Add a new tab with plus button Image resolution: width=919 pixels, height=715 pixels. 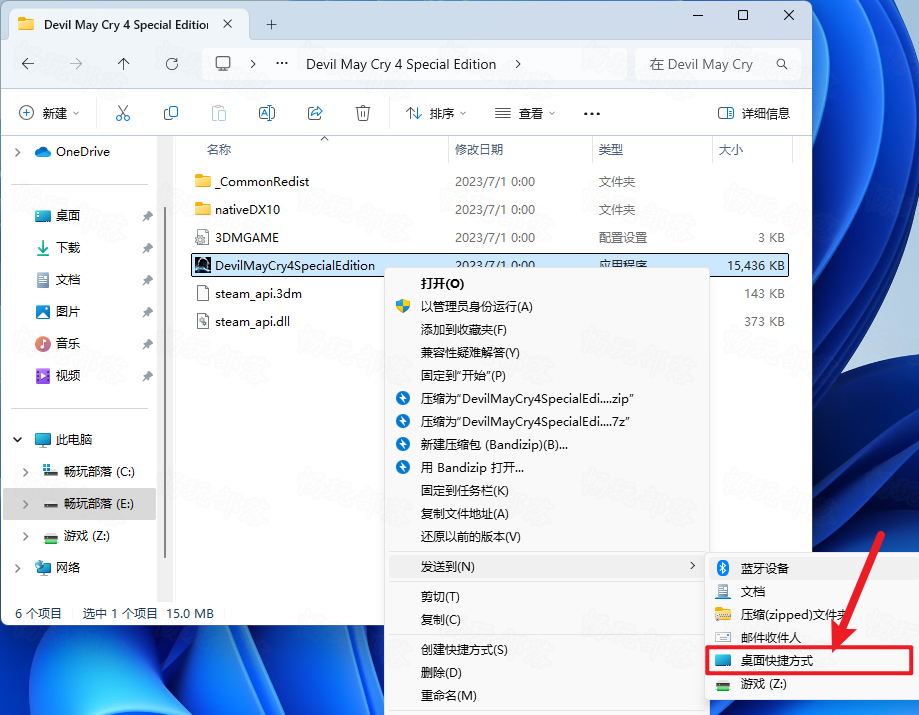pyautogui.click(x=271, y=25)
